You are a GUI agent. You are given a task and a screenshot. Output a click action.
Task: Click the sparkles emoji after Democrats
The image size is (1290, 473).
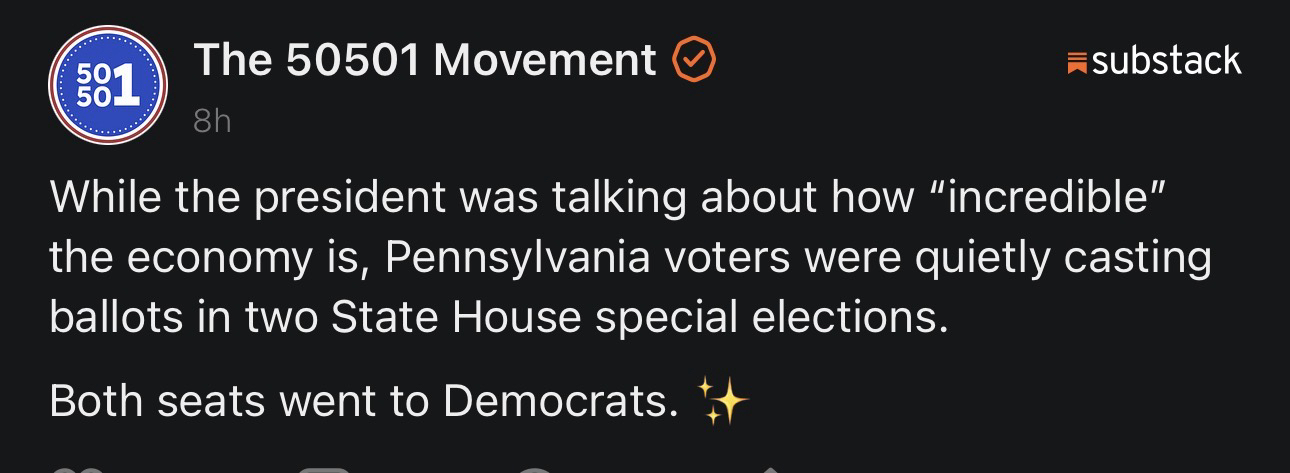[722, 402]
